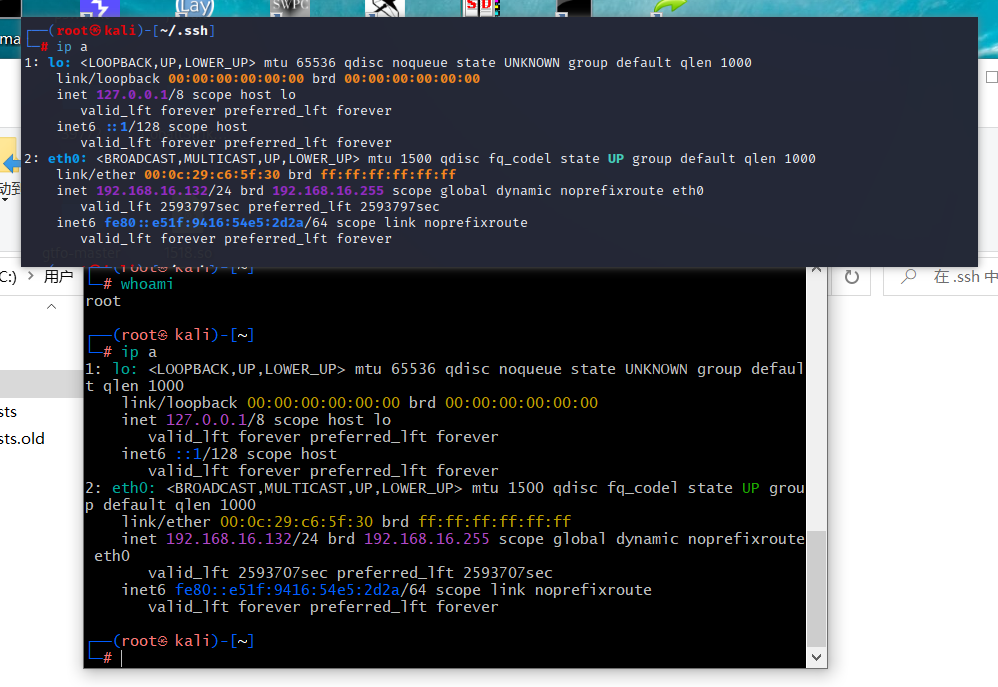
Task: Click "fe80::e51f:9416:54e5:2d2a" in the lower terminal
Action: 288,590
